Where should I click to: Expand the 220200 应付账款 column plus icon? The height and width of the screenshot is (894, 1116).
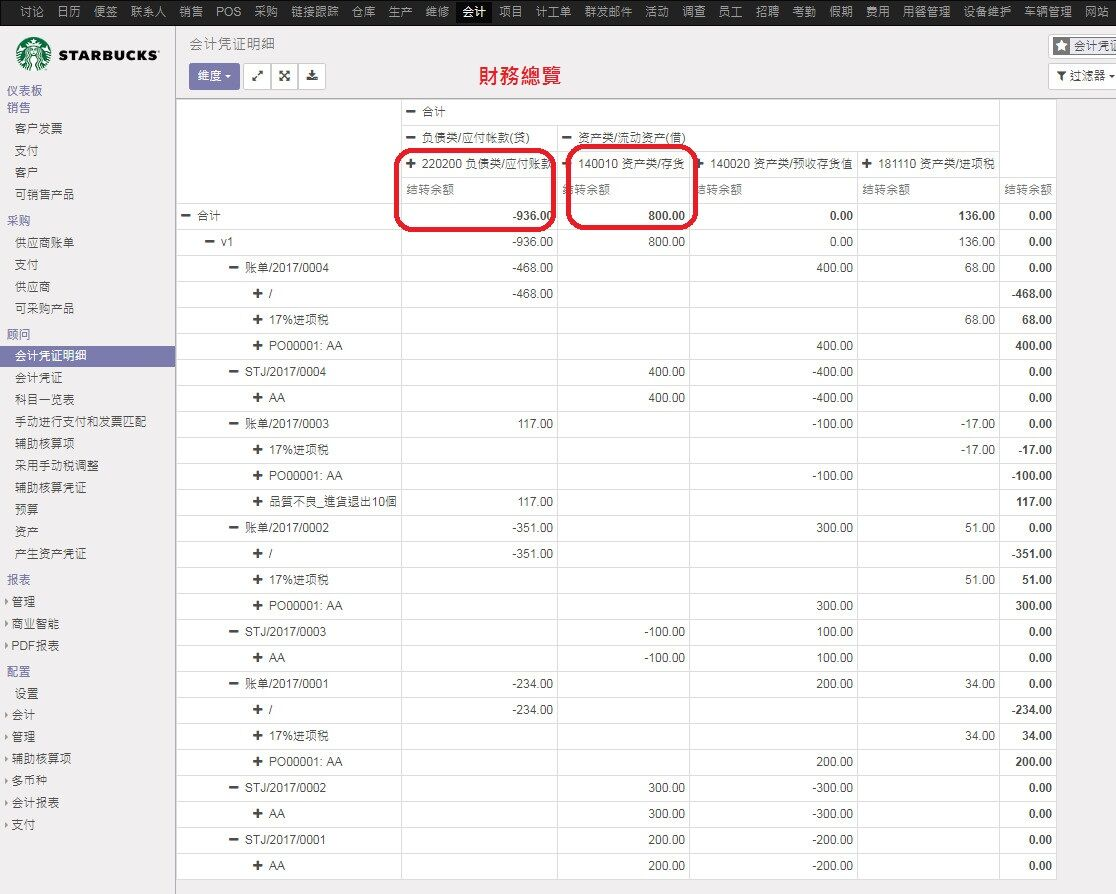tap(411, 164)
